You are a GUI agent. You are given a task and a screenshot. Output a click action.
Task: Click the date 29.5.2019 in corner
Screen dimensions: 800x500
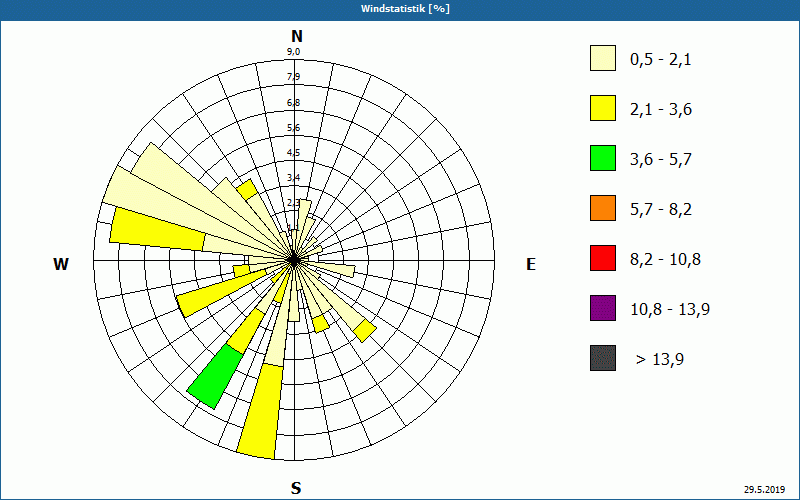tap(764, 490)
